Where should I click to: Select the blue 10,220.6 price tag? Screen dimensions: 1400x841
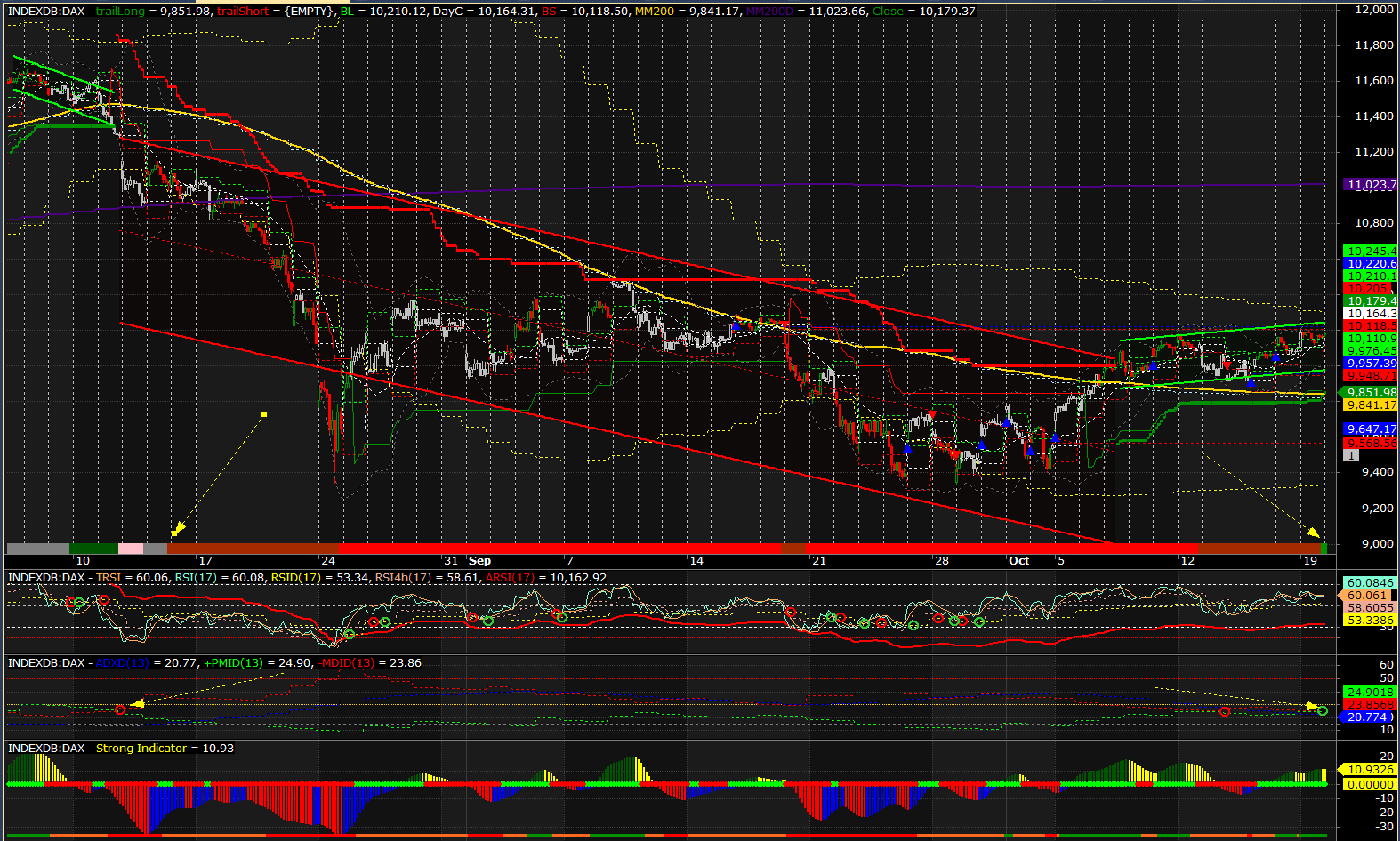pos(1370,264)
